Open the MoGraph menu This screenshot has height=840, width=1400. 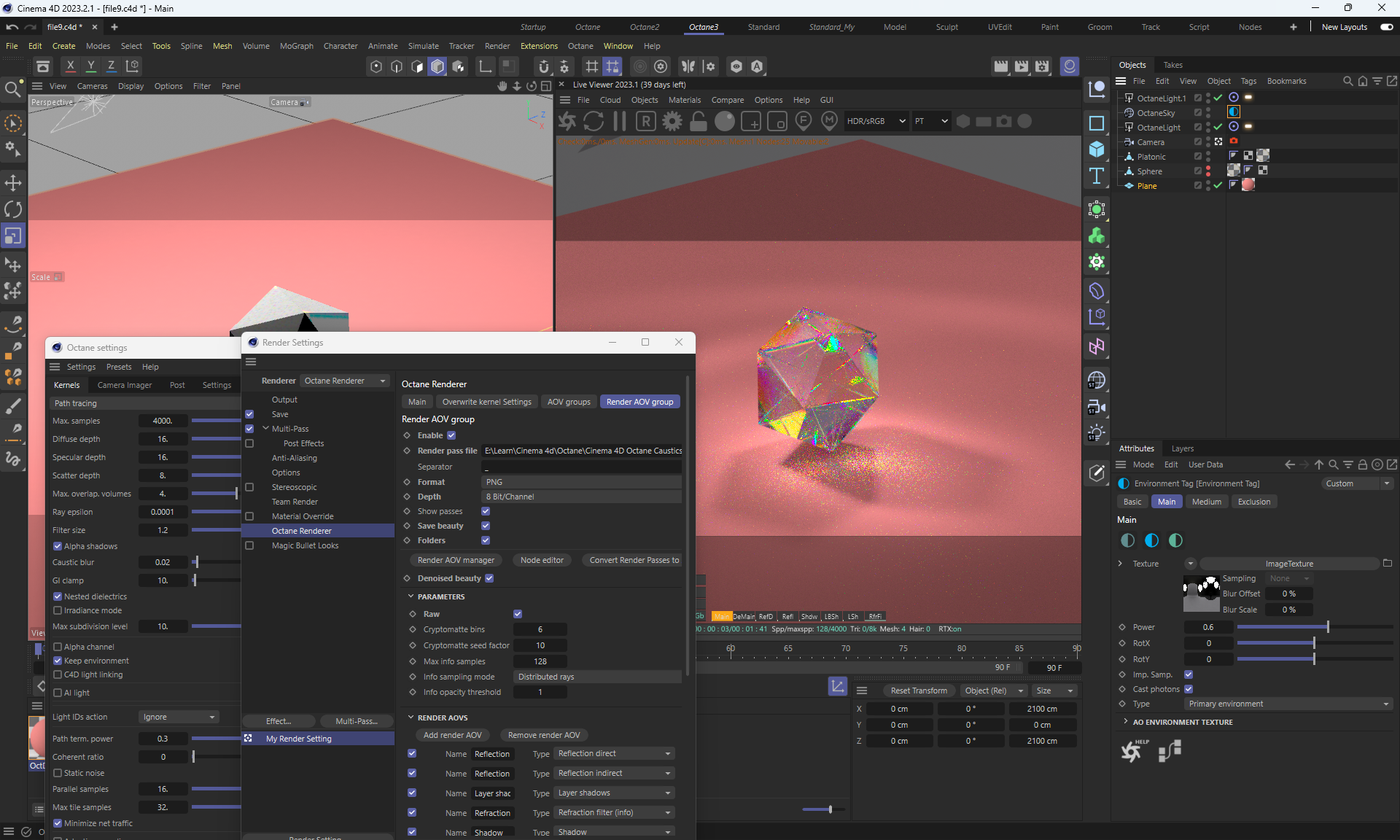(x=296, y=46)
